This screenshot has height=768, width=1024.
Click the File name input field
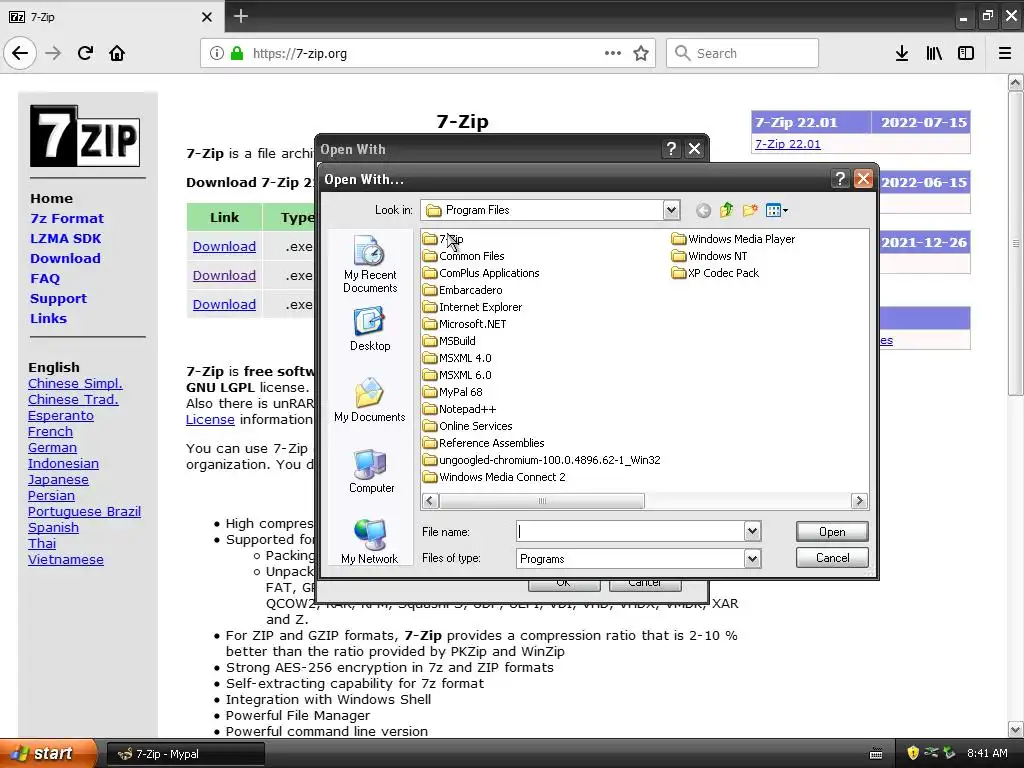630,532
